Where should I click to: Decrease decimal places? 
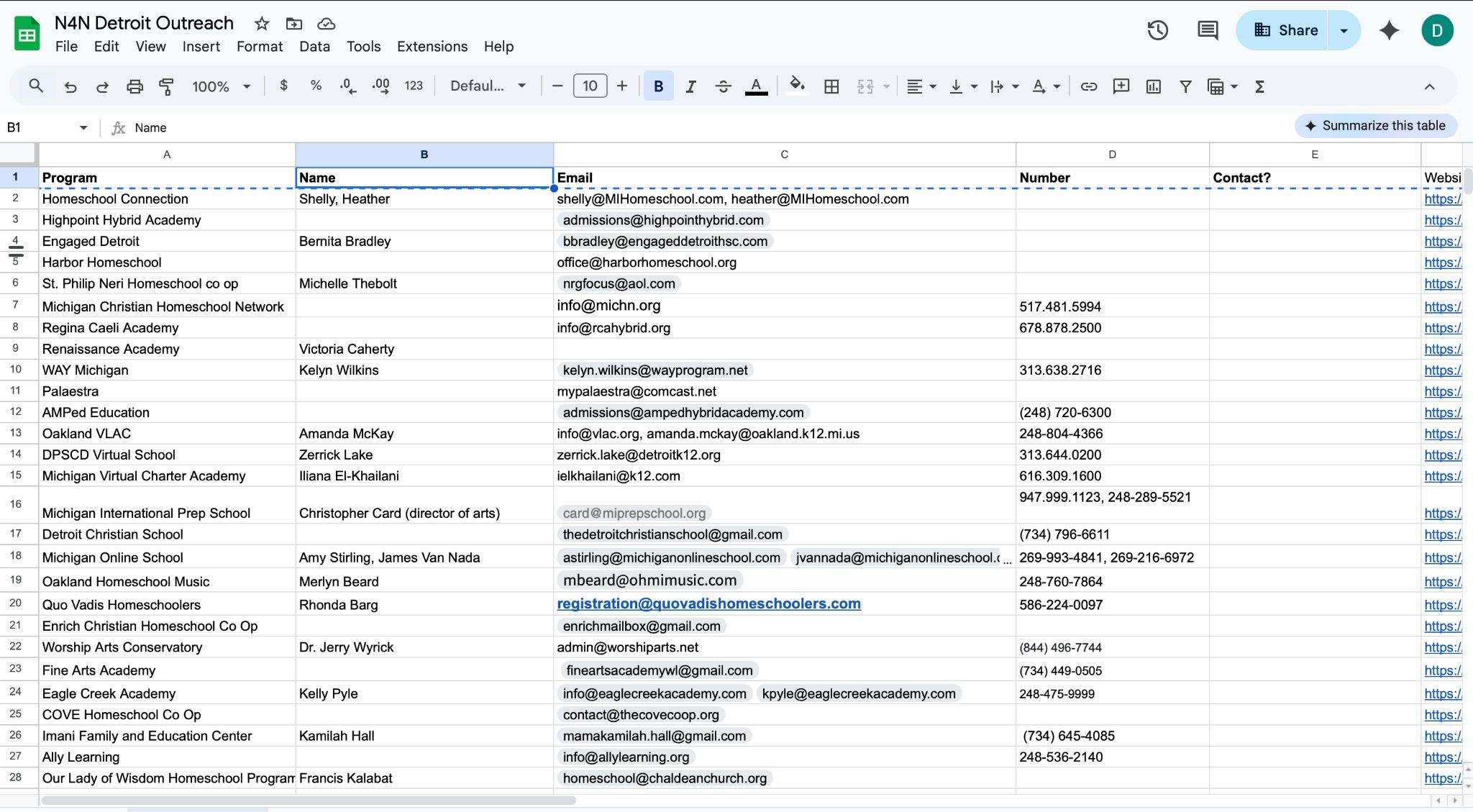coord(348,86)
